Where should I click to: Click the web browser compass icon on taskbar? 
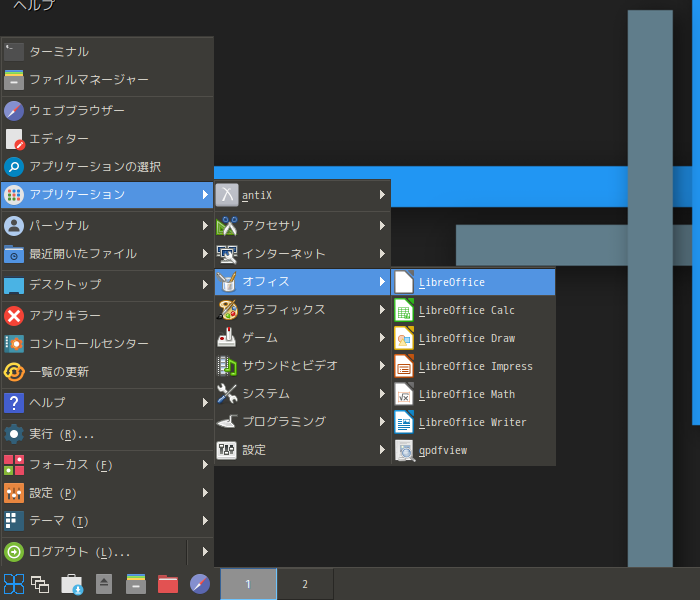[200, 584]
